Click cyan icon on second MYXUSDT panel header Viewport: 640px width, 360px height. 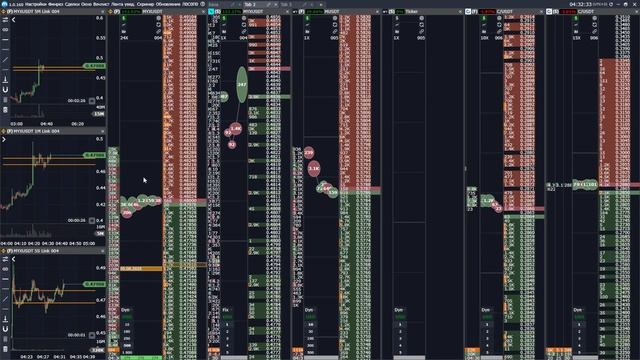click(x=211, y=11)
